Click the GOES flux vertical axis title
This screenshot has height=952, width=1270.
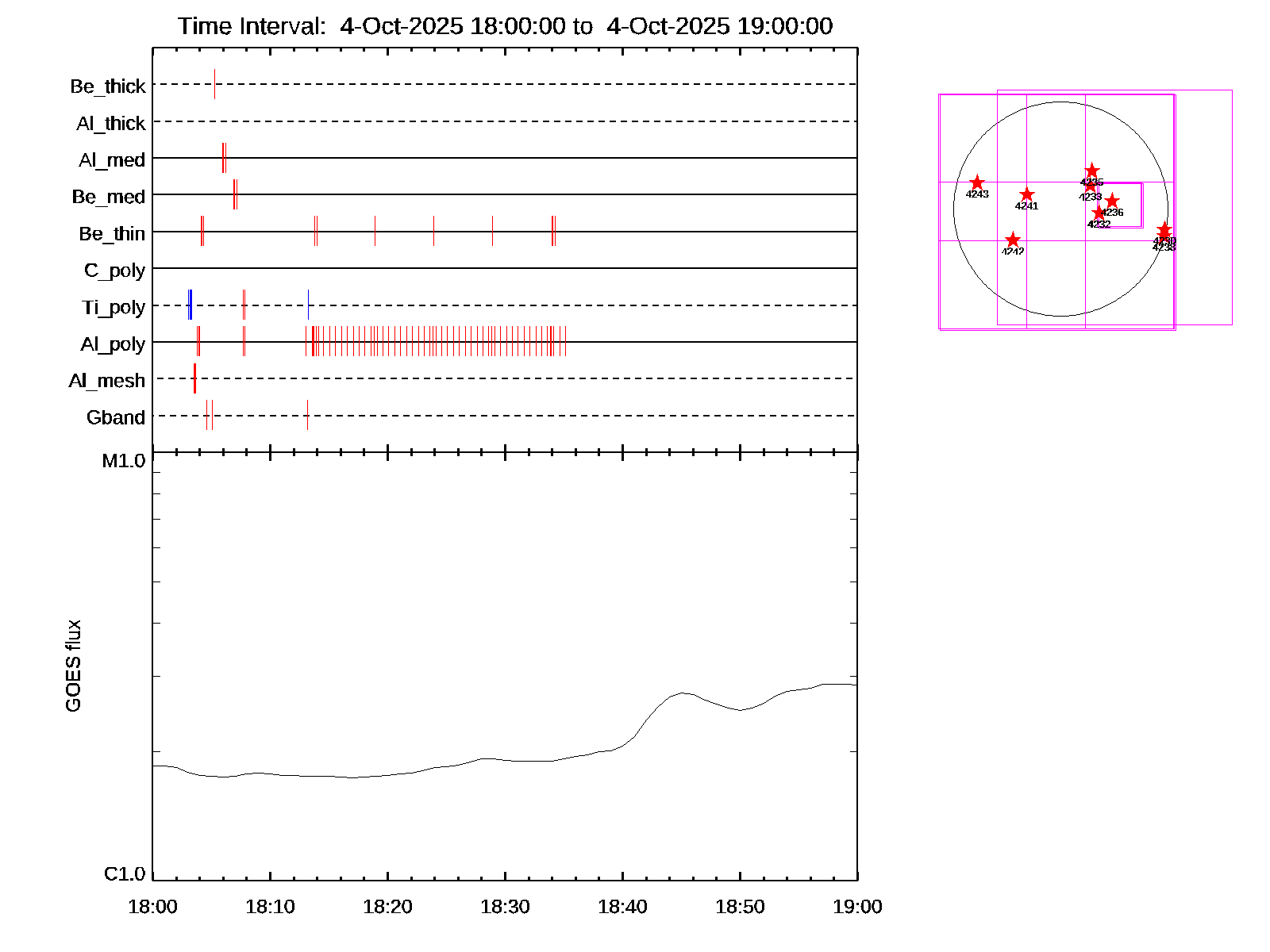(73, 666)
